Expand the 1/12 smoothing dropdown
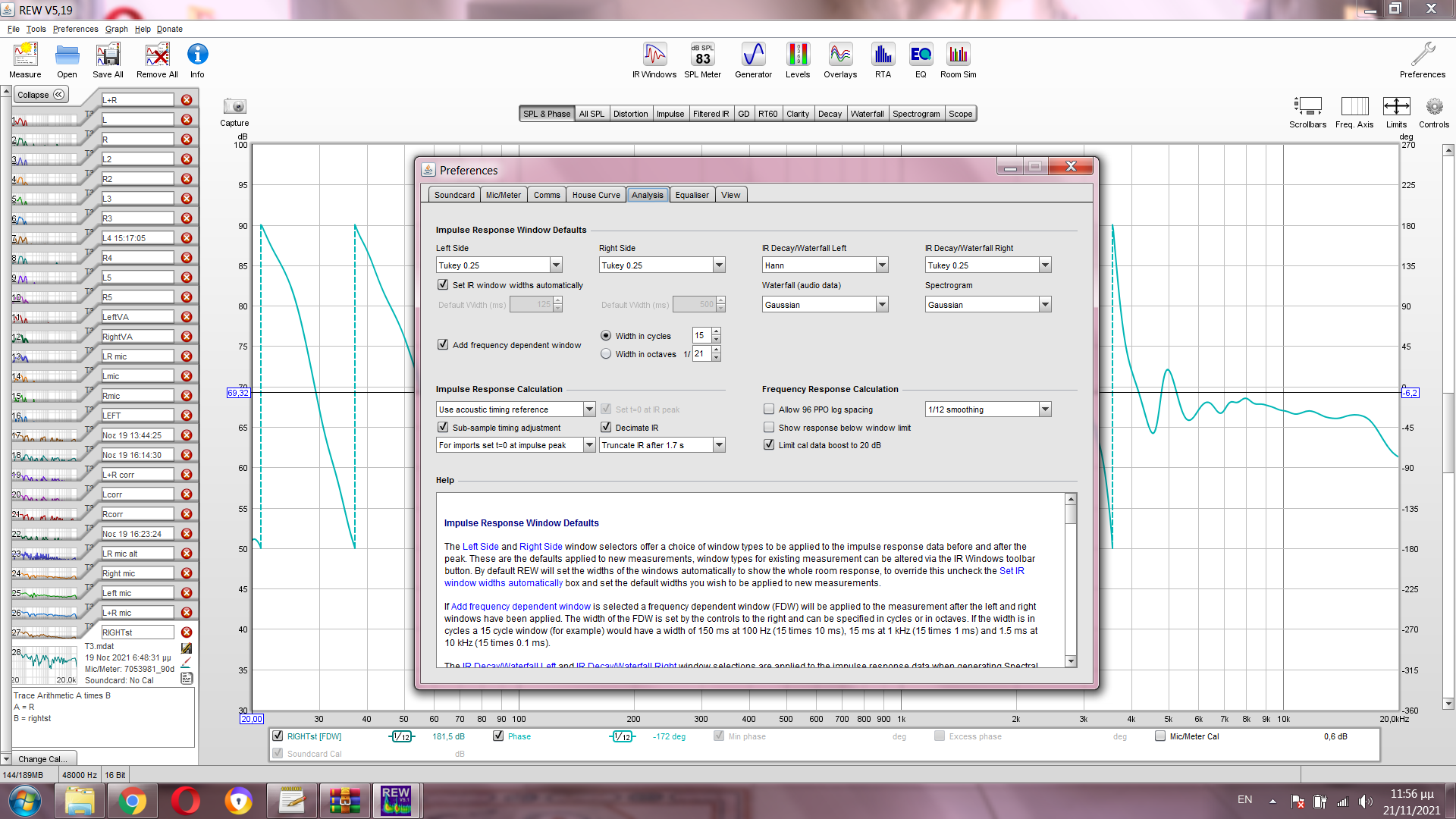The height and width of the screenshot is (819, 1456). point(1045,409)
